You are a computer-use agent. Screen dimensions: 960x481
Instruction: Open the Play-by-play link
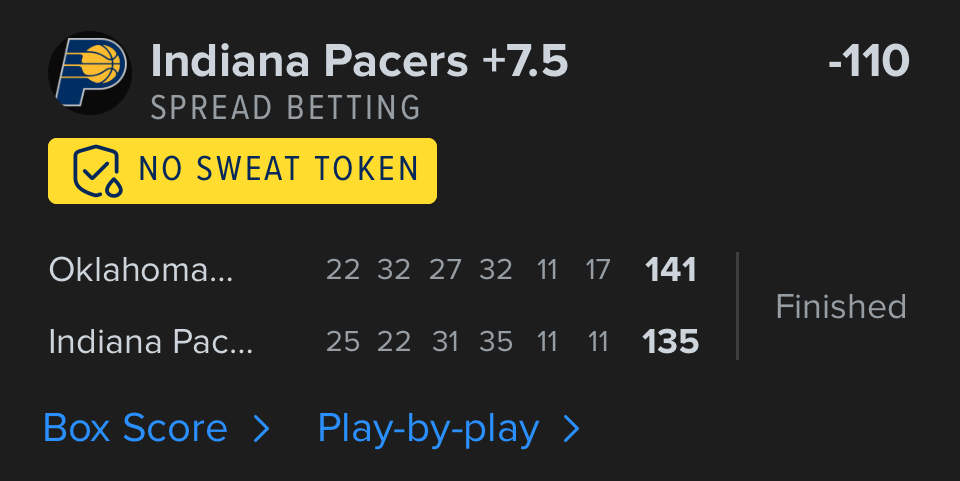[428, 429]
